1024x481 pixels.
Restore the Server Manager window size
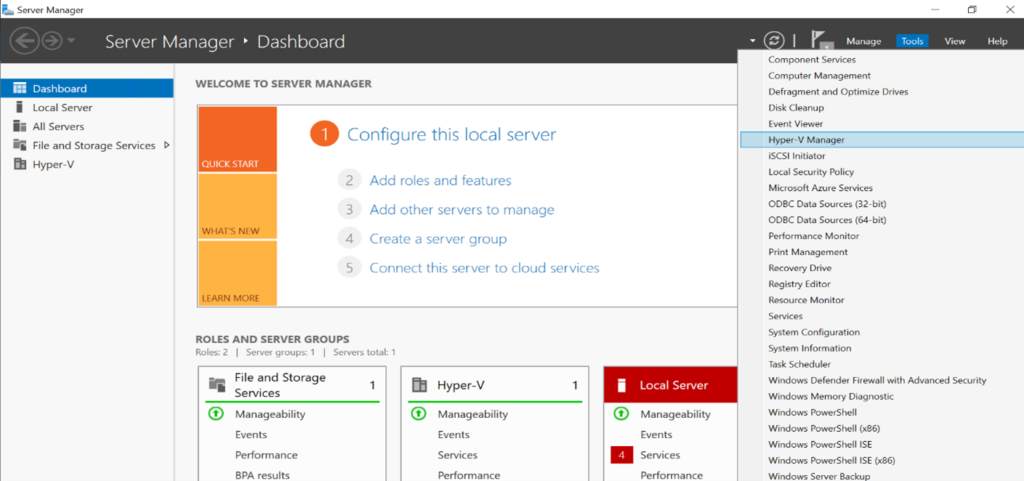pos(972,9)
